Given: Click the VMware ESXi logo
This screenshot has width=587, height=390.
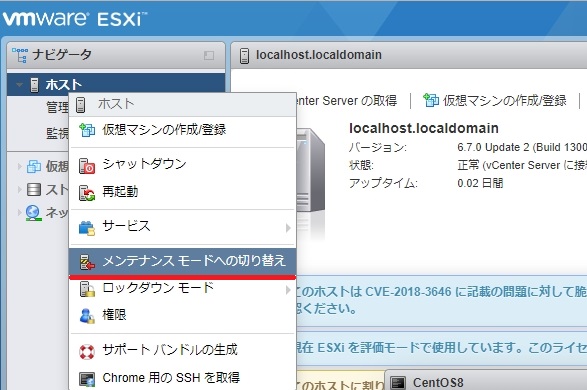Looking at the screenshot, I should click(75, 19).
